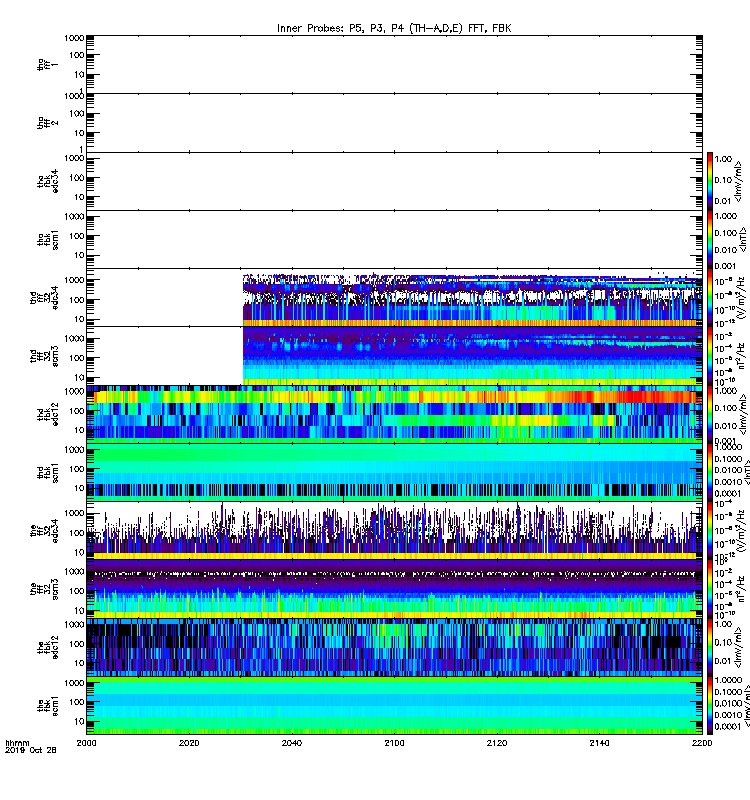Click the 100 y-axis tick of tha fff 2
Screen dimensions: 750x800
(x=77, y=114)
